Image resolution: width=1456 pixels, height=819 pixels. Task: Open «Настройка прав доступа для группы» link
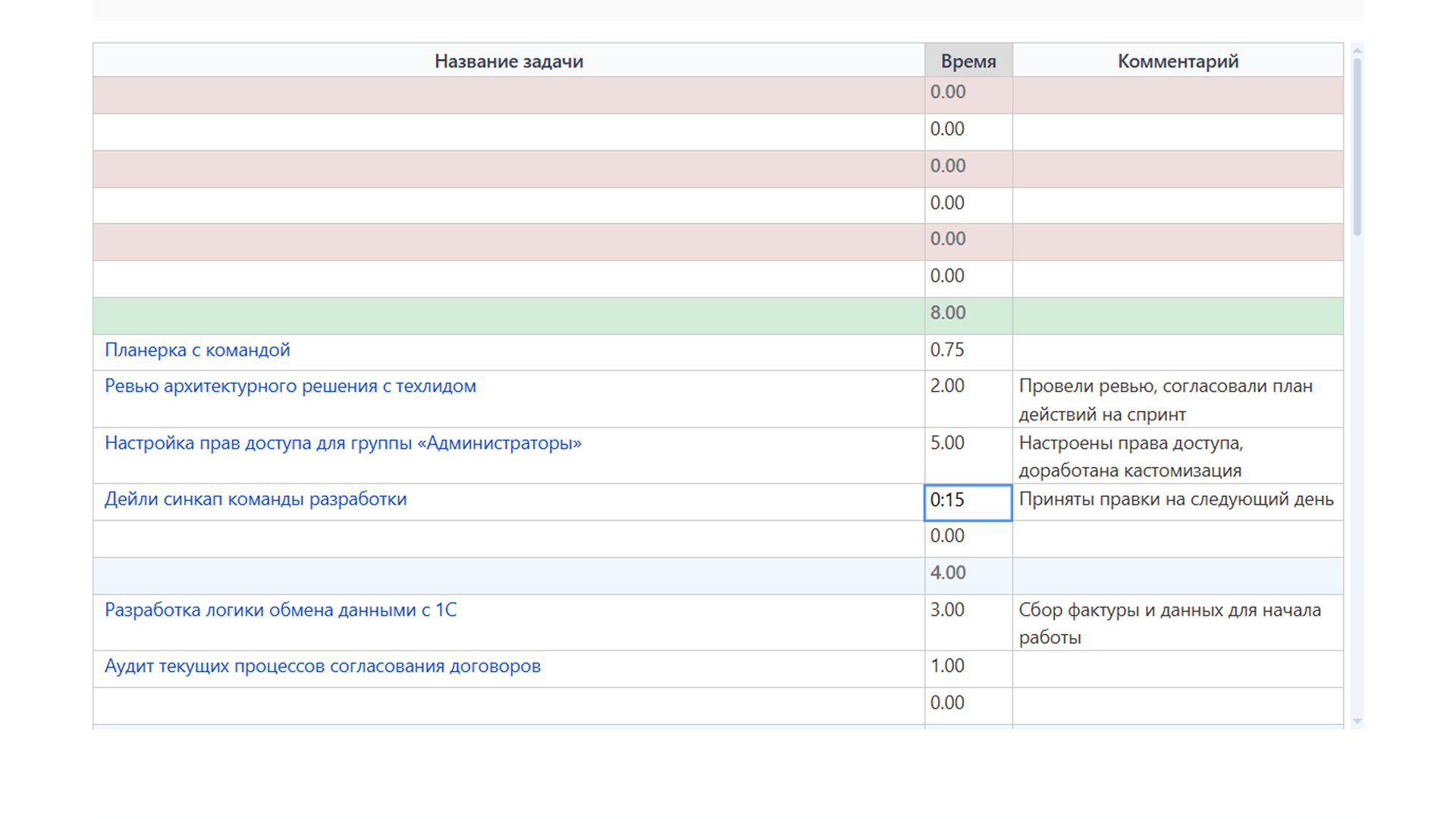coord(343,443)
